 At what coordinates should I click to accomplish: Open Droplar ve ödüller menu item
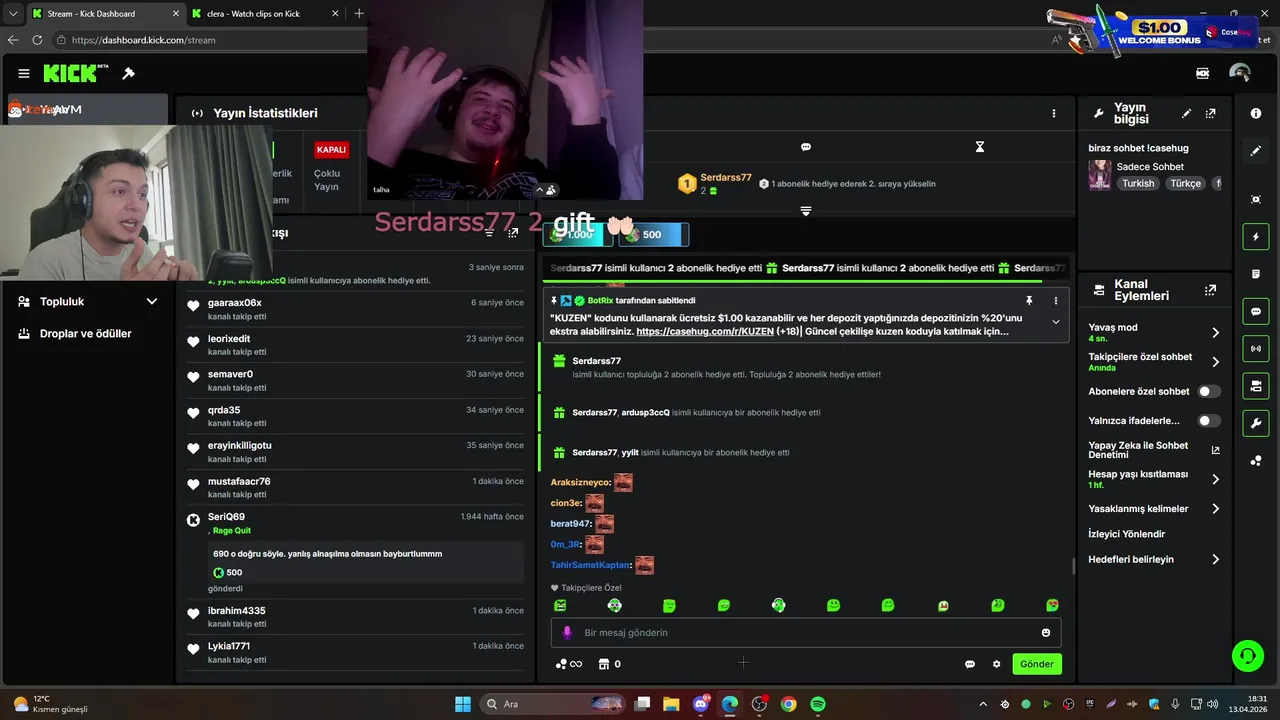88,333
